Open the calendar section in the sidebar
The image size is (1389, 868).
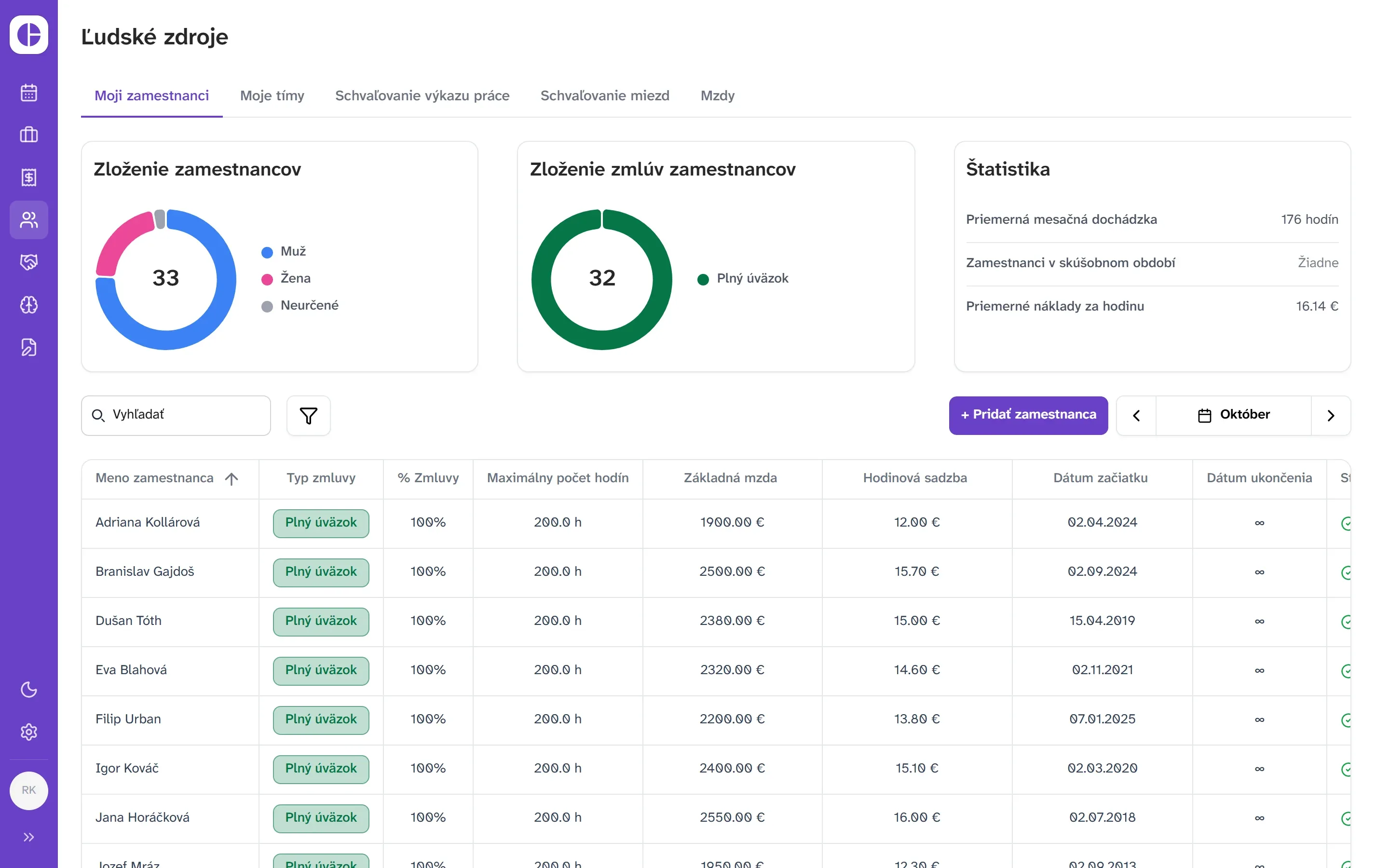[29, 93]
